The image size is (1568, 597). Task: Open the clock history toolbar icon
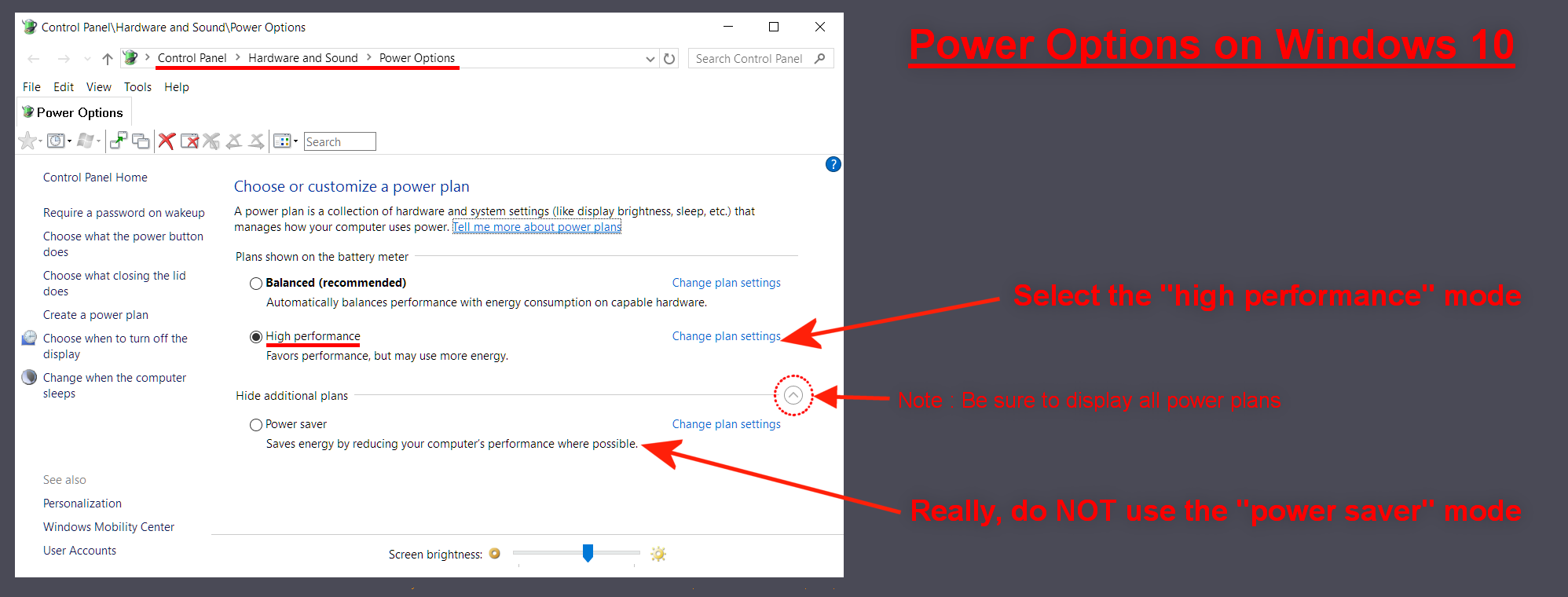pos(56,141)
